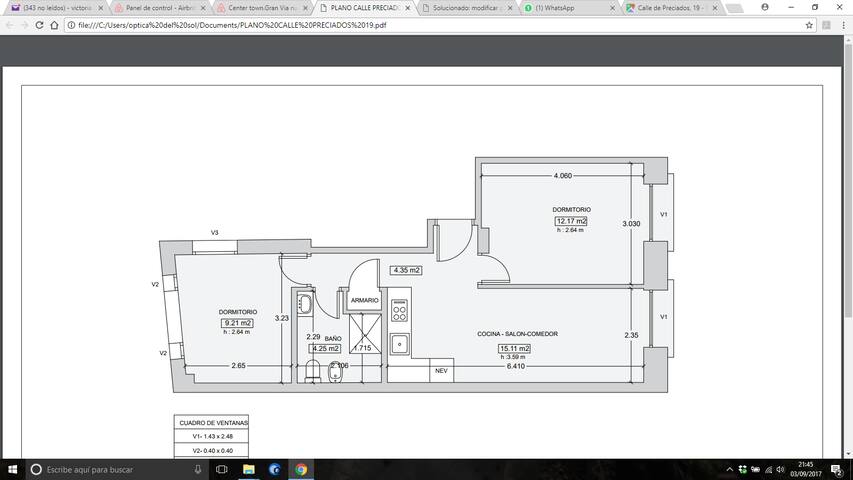
Task: Click the Task View taskbar icon
Action: pos(222,469)
